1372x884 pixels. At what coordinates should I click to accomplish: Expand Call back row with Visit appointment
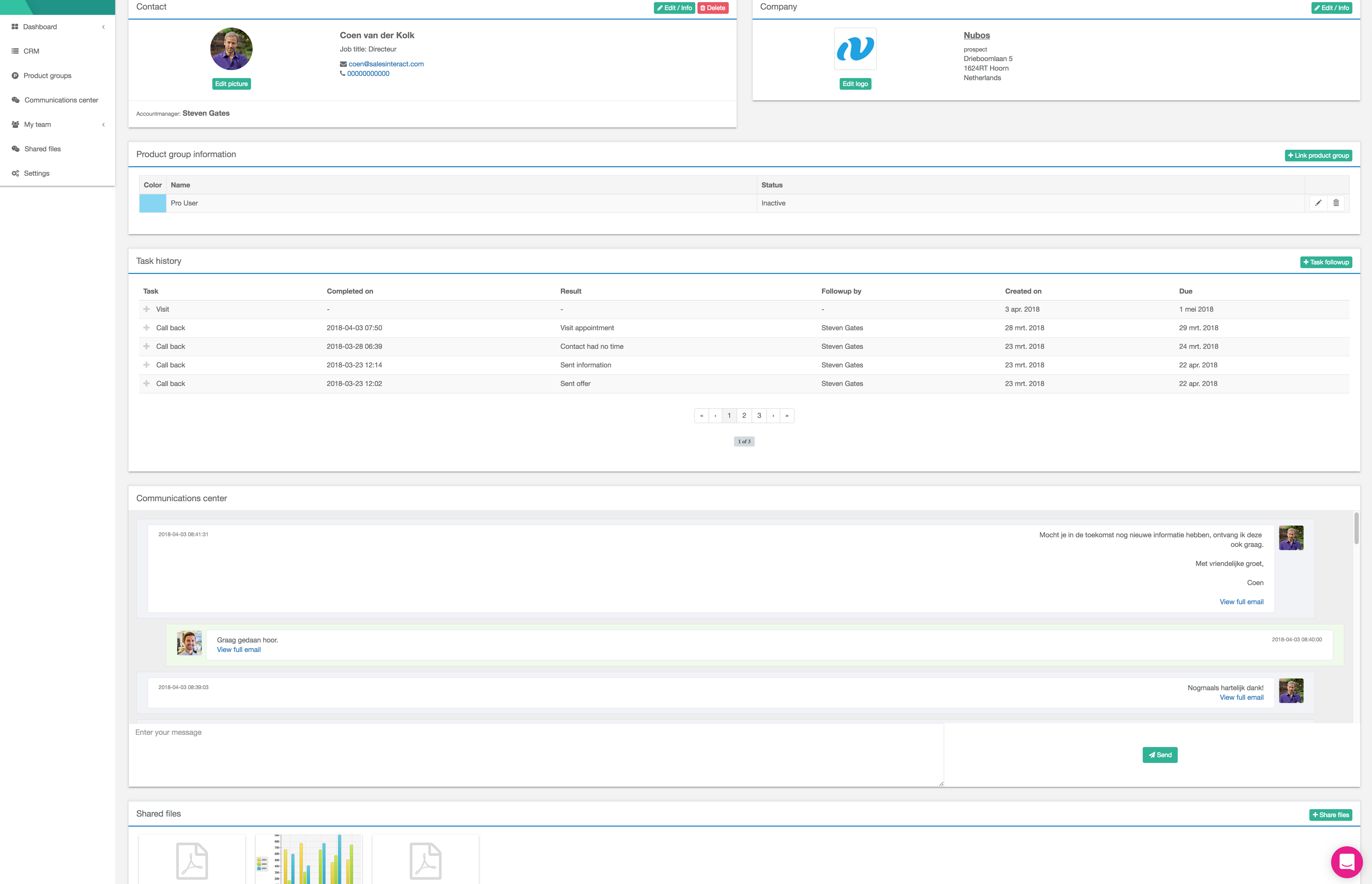point(146,328)
